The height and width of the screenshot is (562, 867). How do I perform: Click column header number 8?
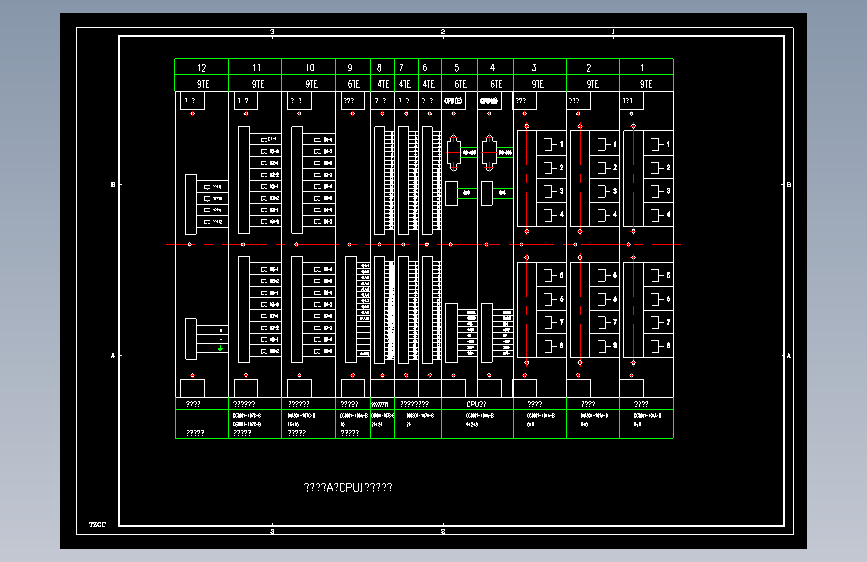coord(379,67)
